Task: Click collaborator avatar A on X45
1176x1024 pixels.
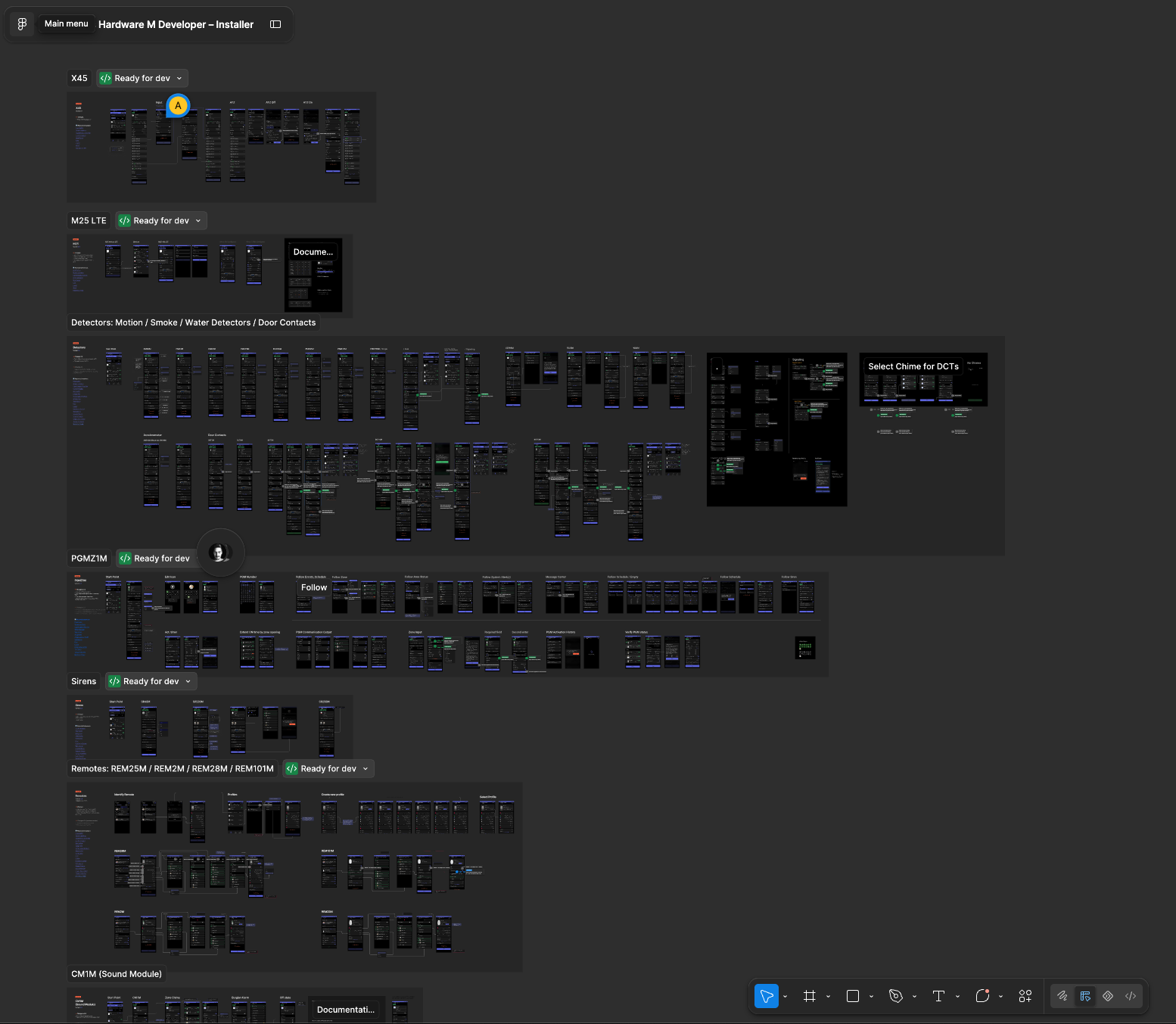Action: 178,105
